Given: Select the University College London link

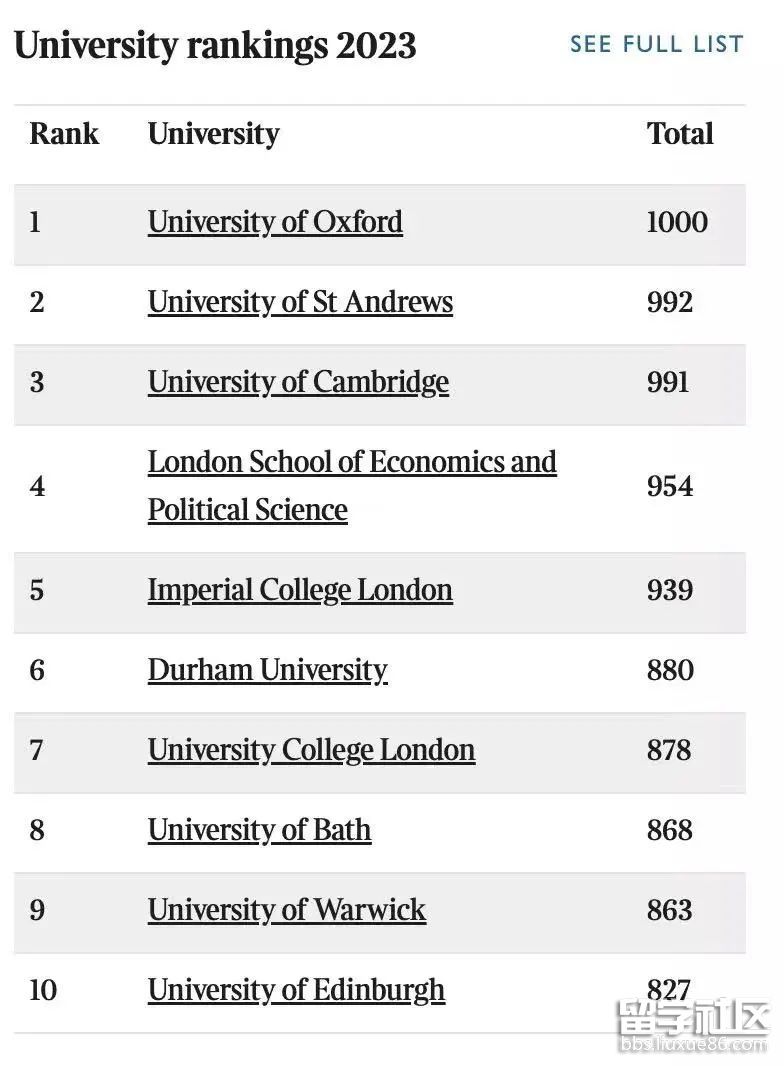Looking at the screenshot, I should click(x=311, y=750).
